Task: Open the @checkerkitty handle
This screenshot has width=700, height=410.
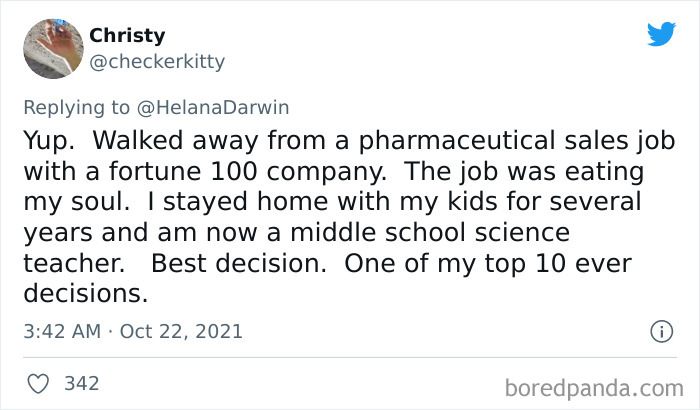Action: (x=157, y=62)
